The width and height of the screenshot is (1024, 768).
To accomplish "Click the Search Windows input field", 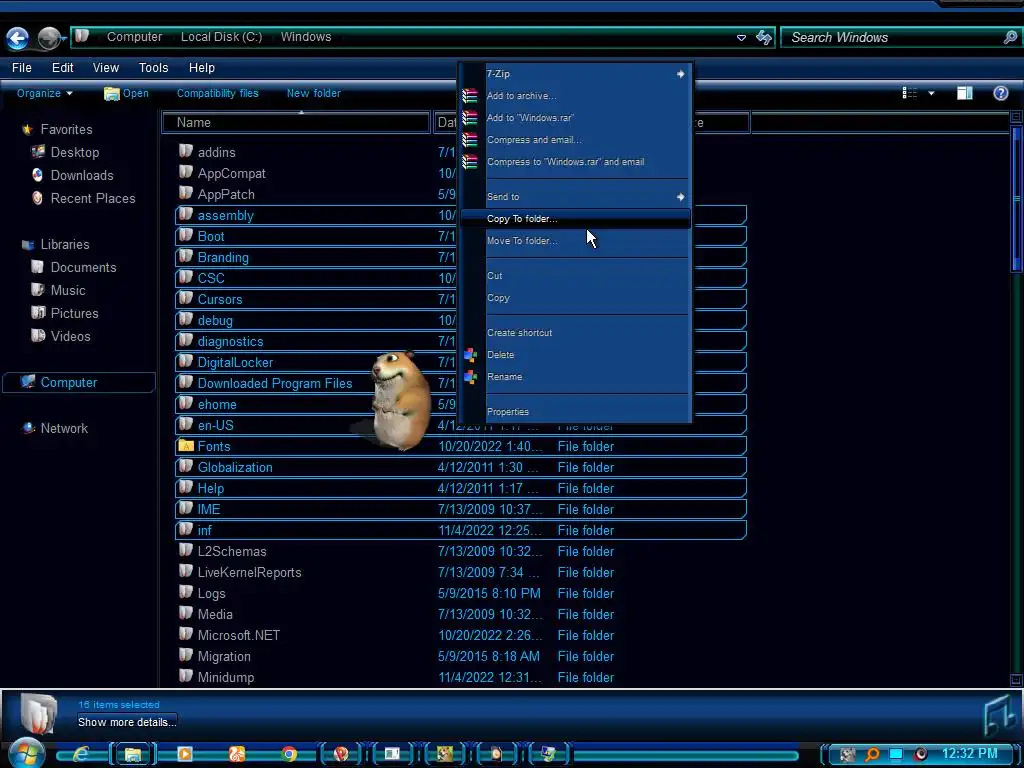I will point(893,38).
